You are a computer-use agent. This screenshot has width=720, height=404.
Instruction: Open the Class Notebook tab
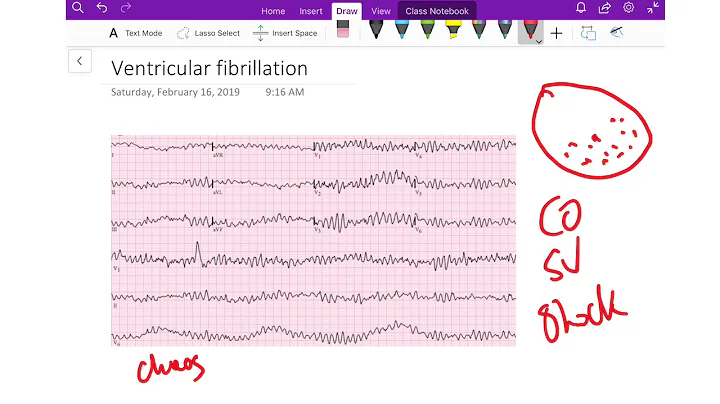(x=437, y=11)
